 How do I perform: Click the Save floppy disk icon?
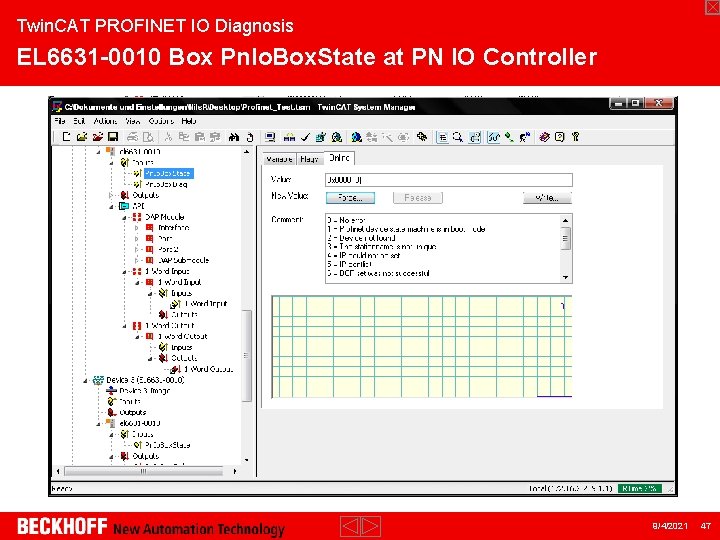(x=113, y=137)
